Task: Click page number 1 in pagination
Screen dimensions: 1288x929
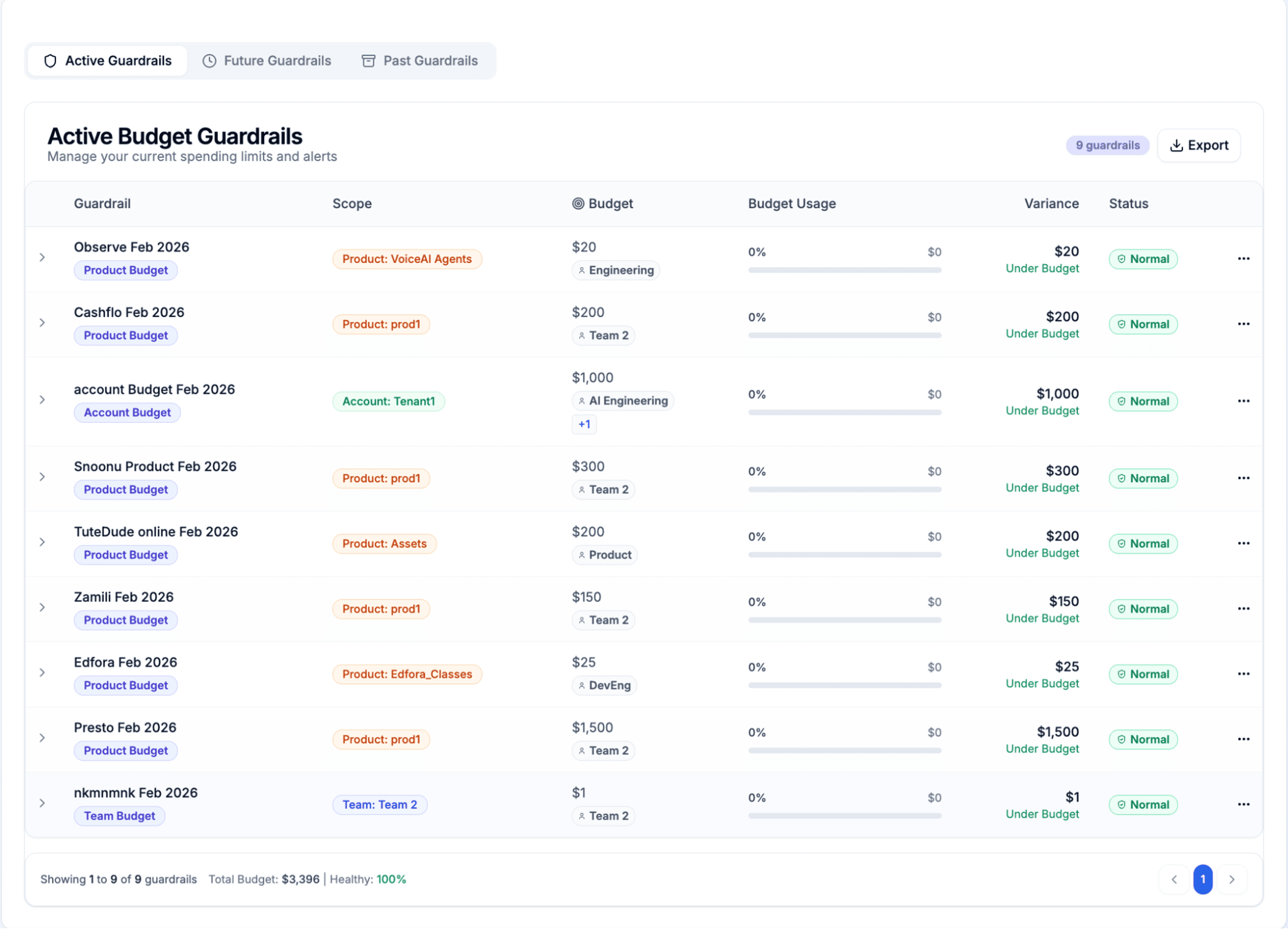Action: click(1202, 880)
